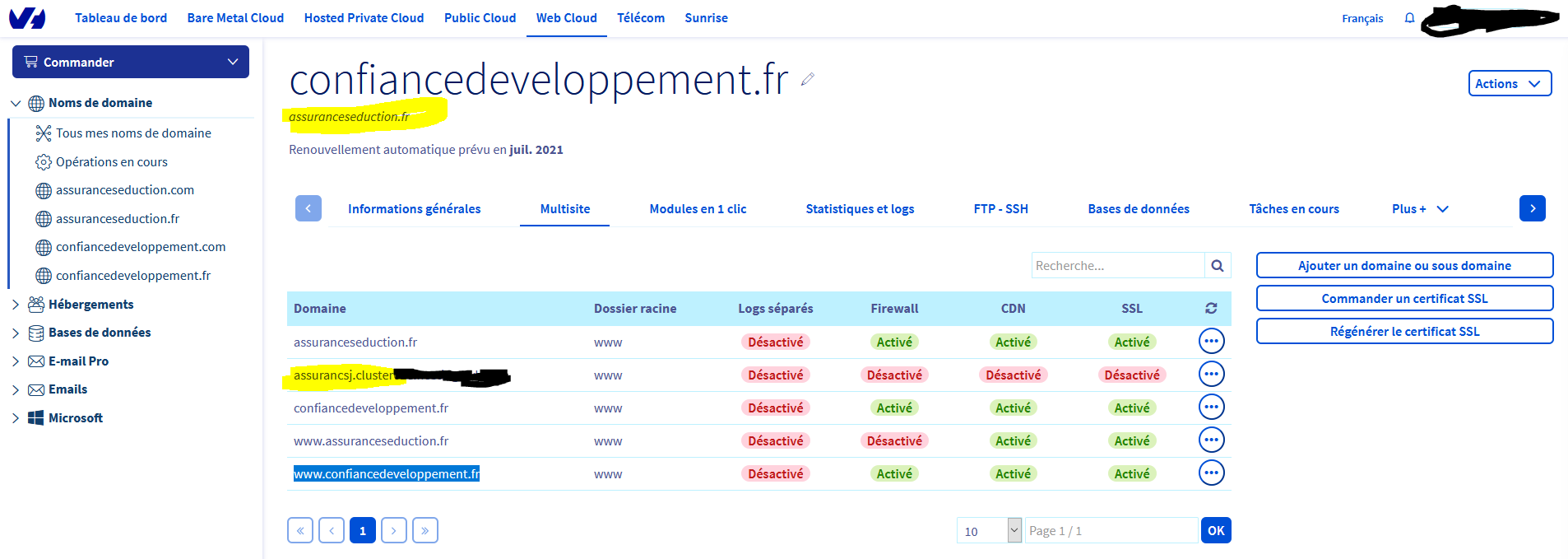Open the notifications bell
This screenshot has height=559, width=1568.
click(1409, 18)
